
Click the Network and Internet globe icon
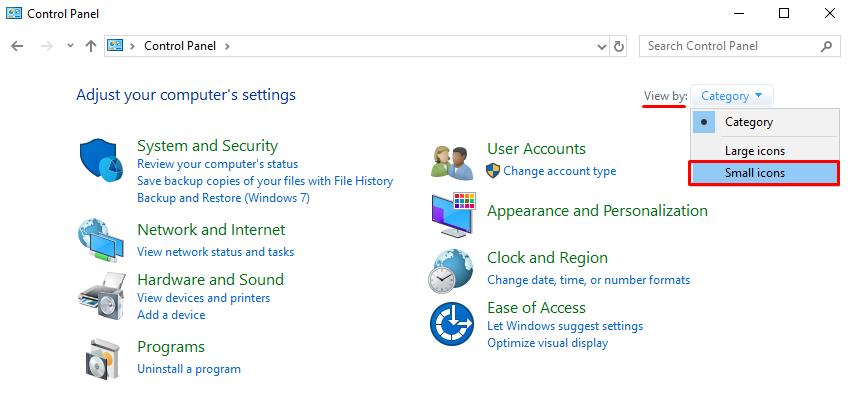pyautogui.click(x=100, y=239)
